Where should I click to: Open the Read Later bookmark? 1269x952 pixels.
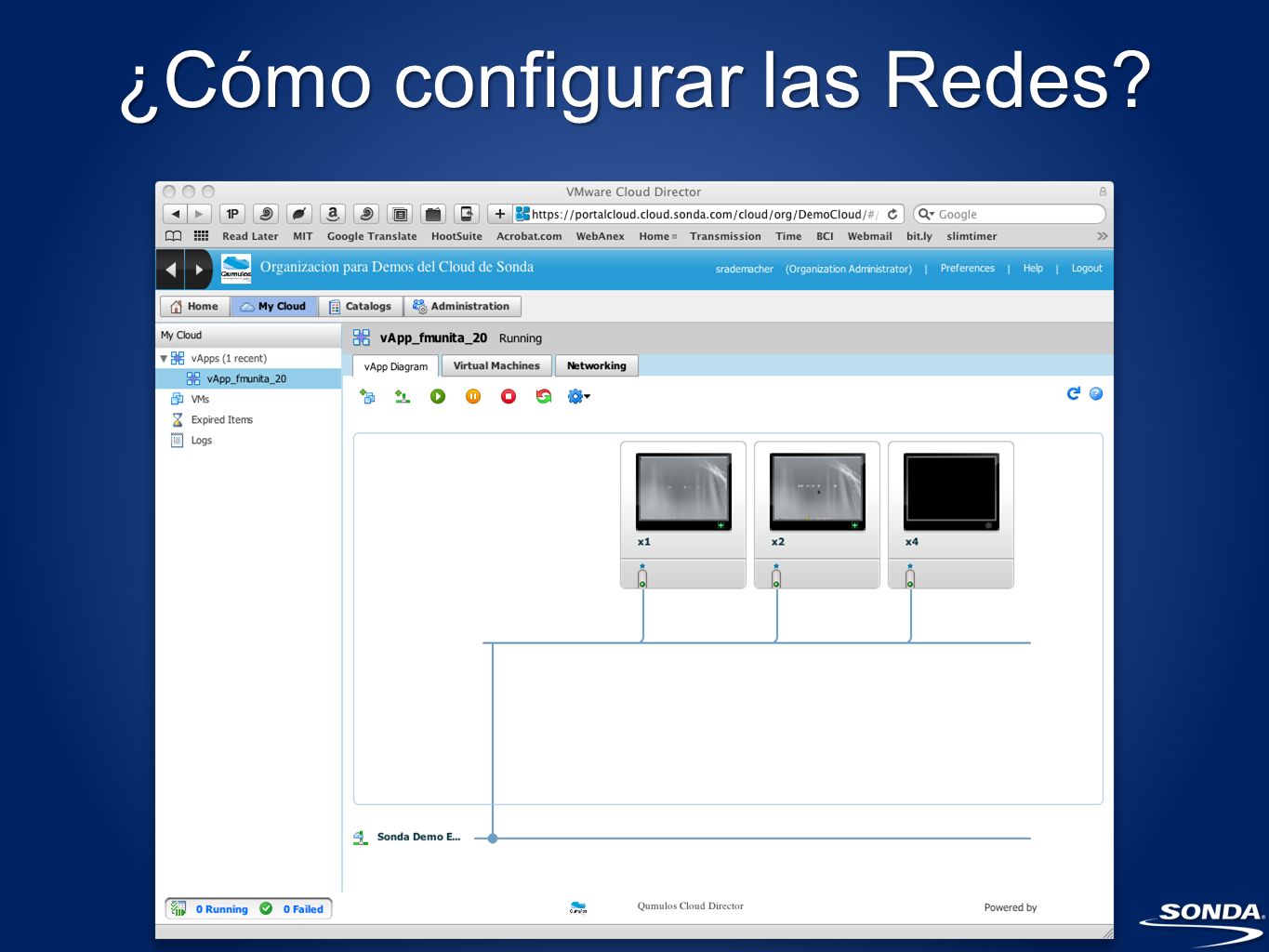tap(250, 236)
